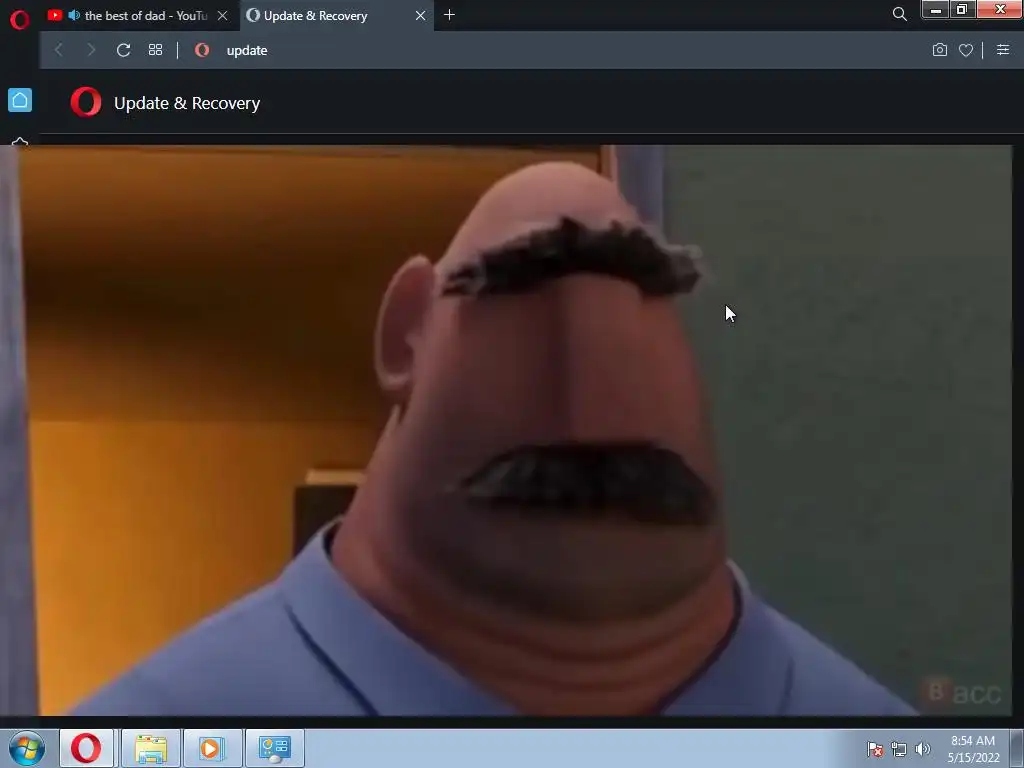Open the Opera main menu logo

(20, 20)
